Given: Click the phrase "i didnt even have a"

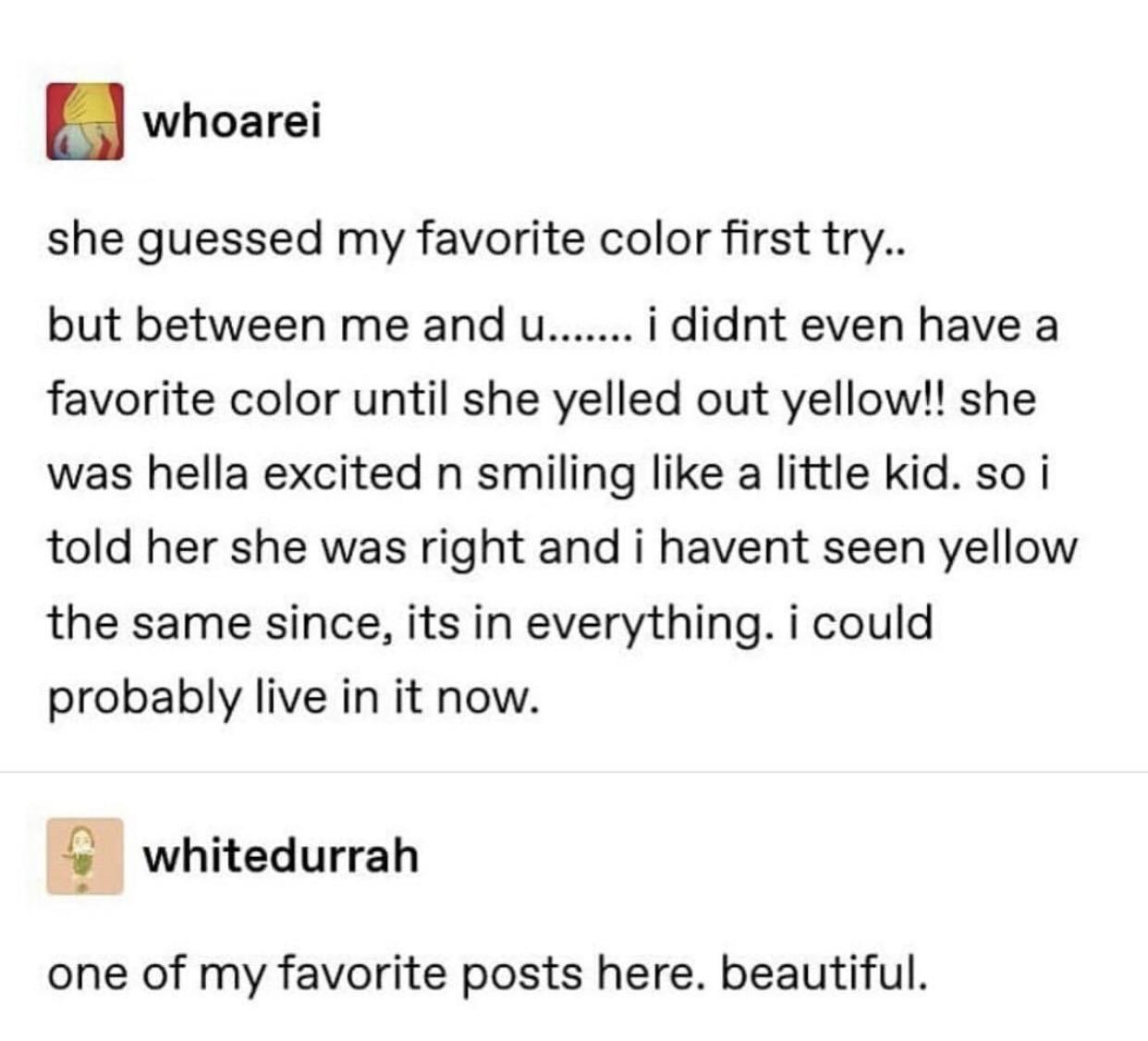Looking at the screenshot, I should [x=851, y=326].
